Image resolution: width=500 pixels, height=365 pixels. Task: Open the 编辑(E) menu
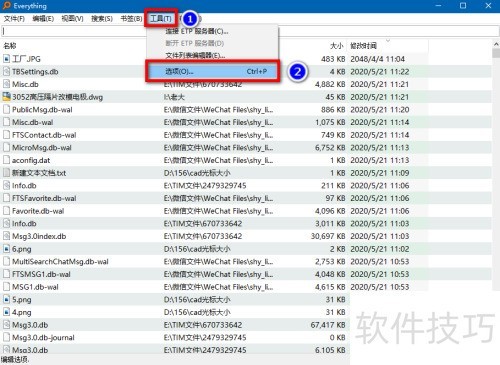coord(43,19)
